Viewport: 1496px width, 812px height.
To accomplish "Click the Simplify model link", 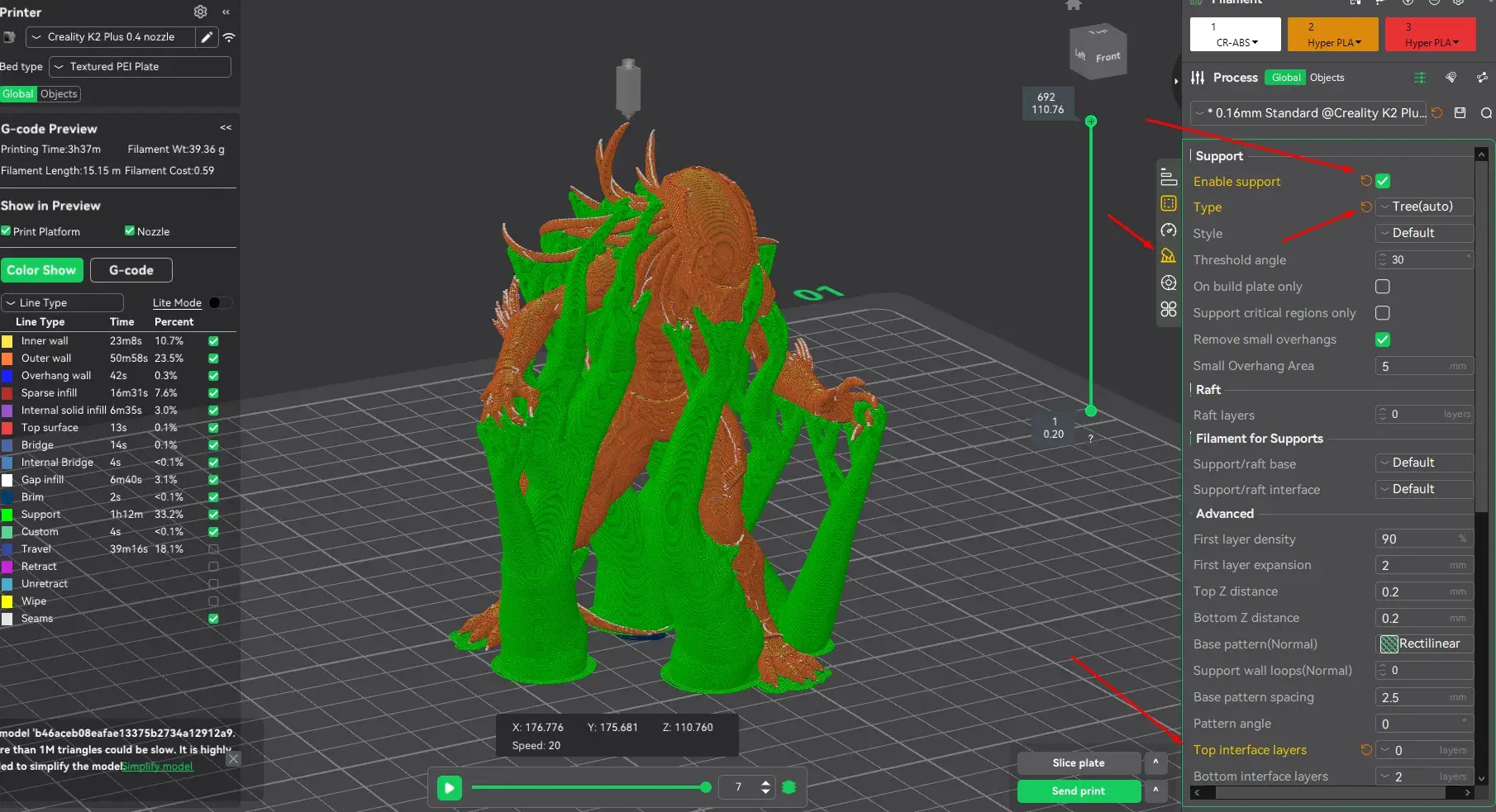I will [x=157, y=767].
